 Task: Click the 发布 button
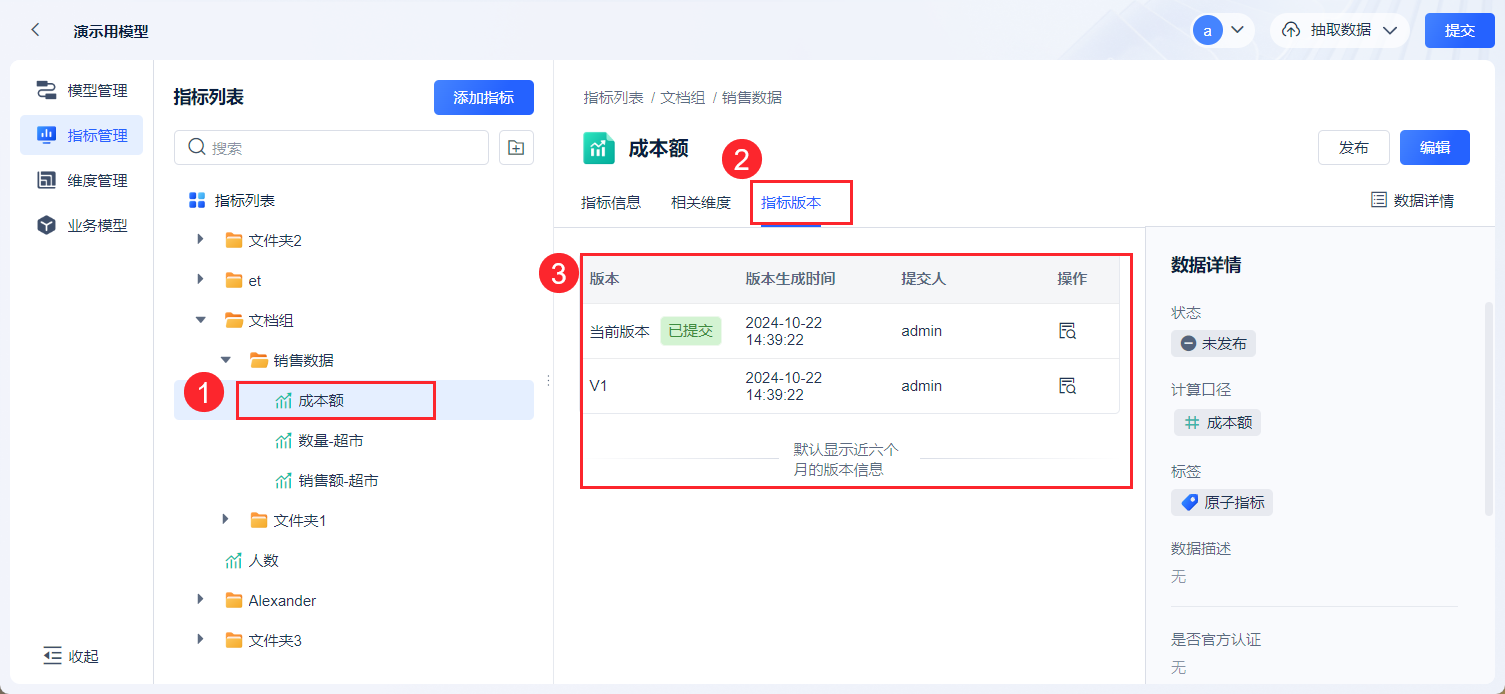pos(1354,148)
